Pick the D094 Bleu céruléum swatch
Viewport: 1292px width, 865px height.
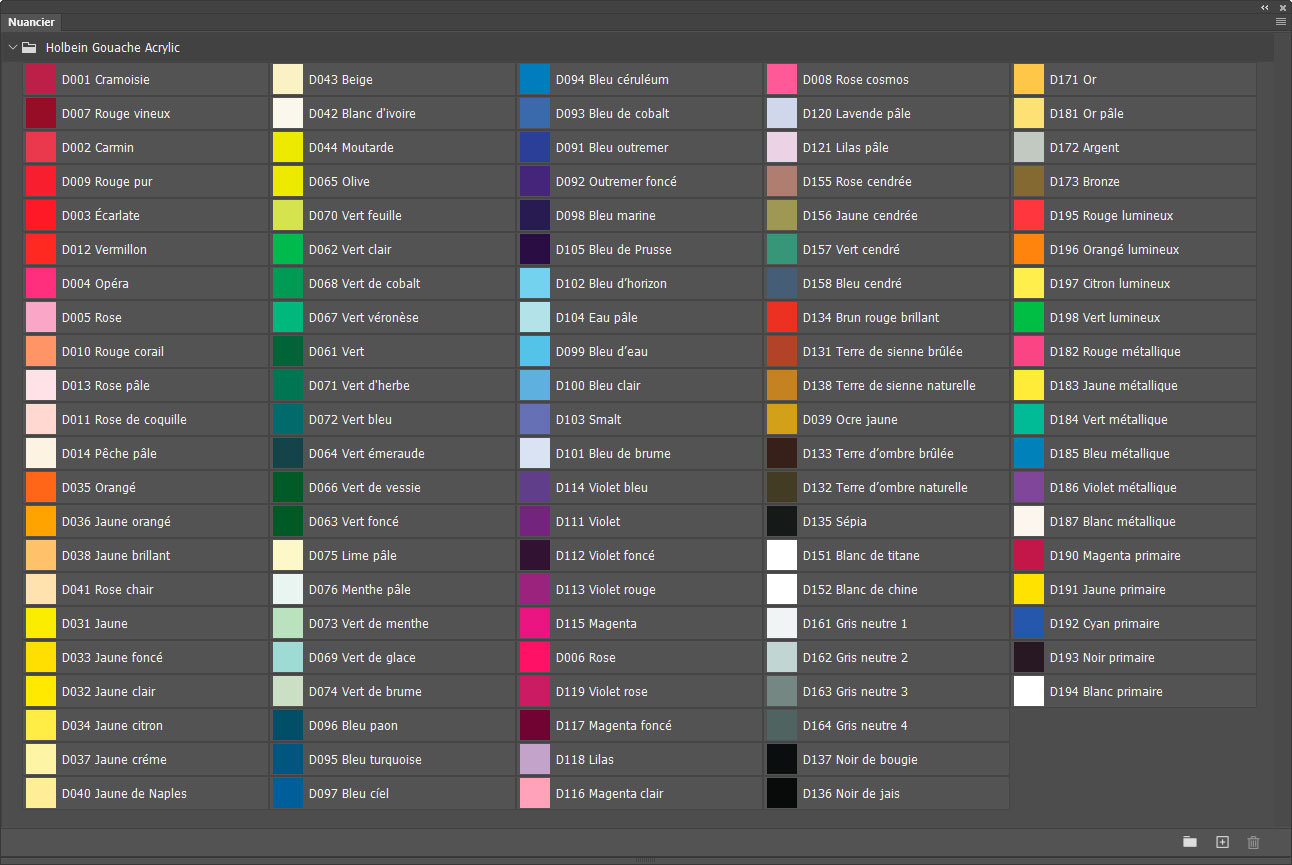535,80
